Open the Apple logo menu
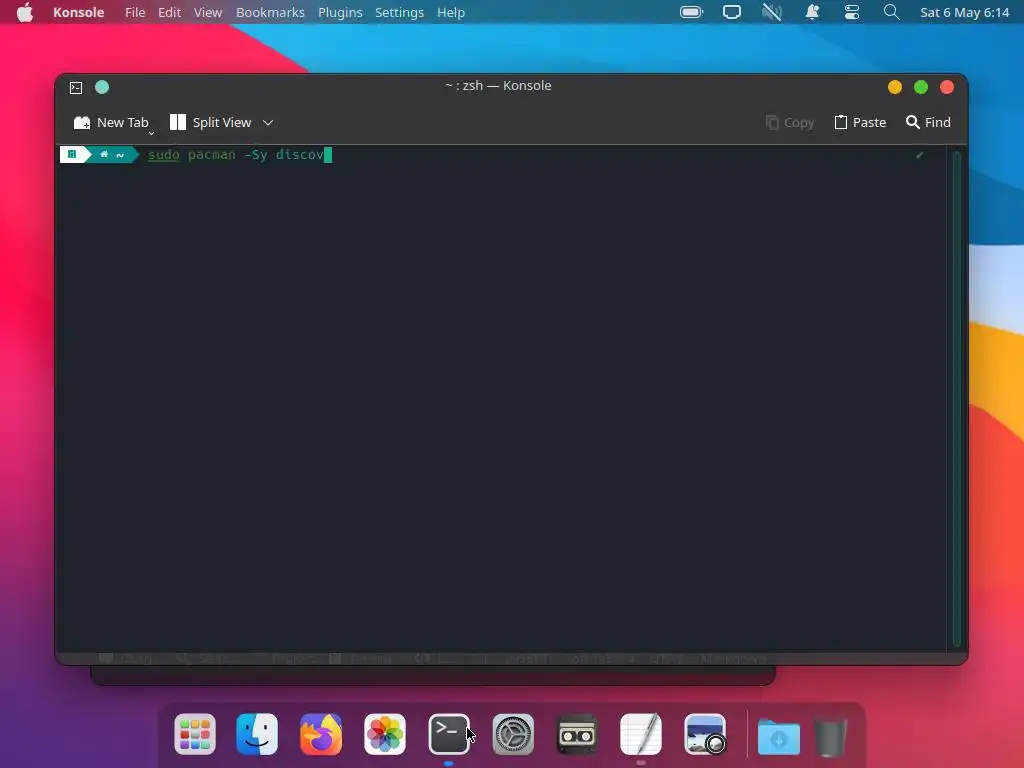Screen dimensions: 1024x768 [x=25, y=12]
